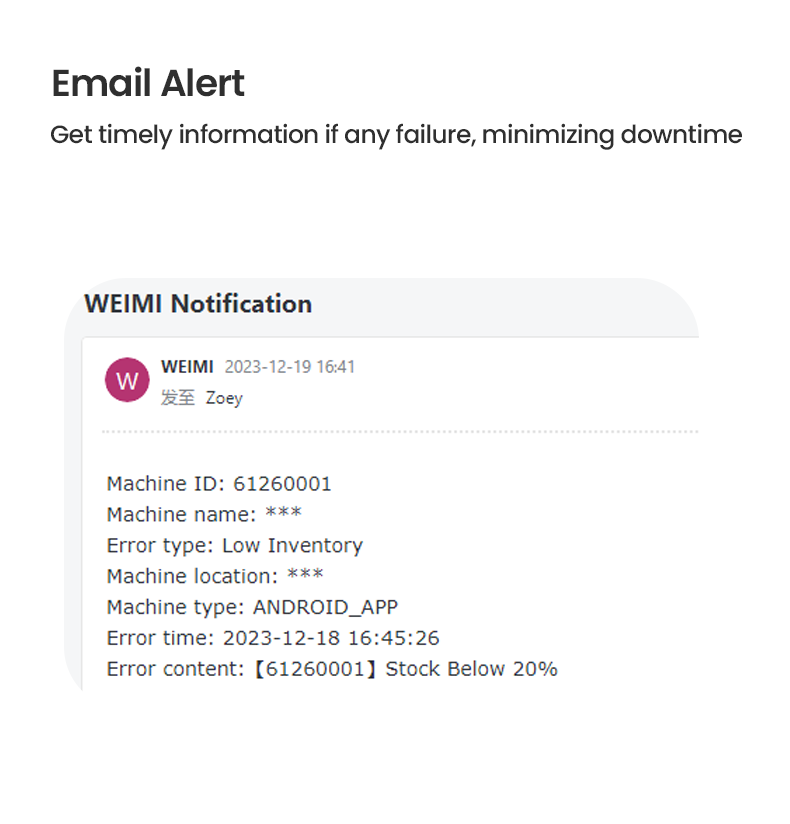Click the masked *** machine location value
This screenshot has width=790, height=824.
(x=305, y=577)
